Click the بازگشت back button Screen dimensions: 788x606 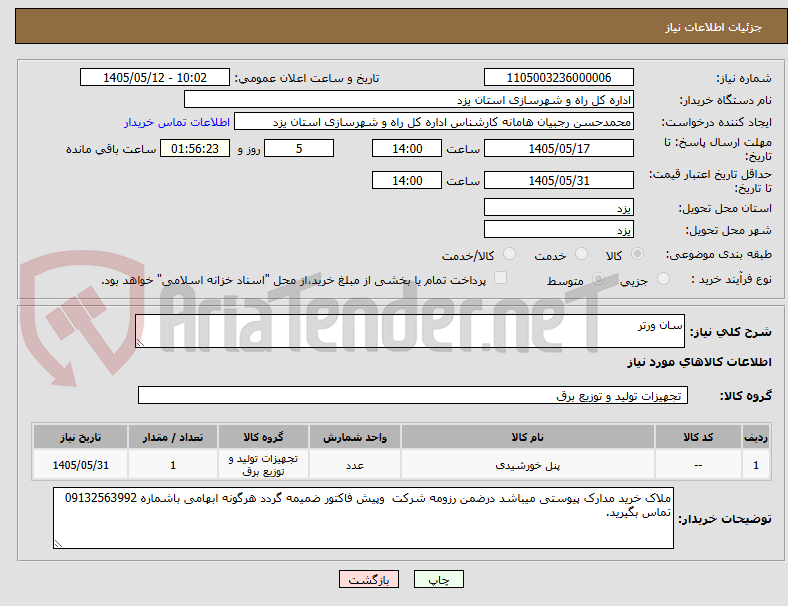[369, 579]
